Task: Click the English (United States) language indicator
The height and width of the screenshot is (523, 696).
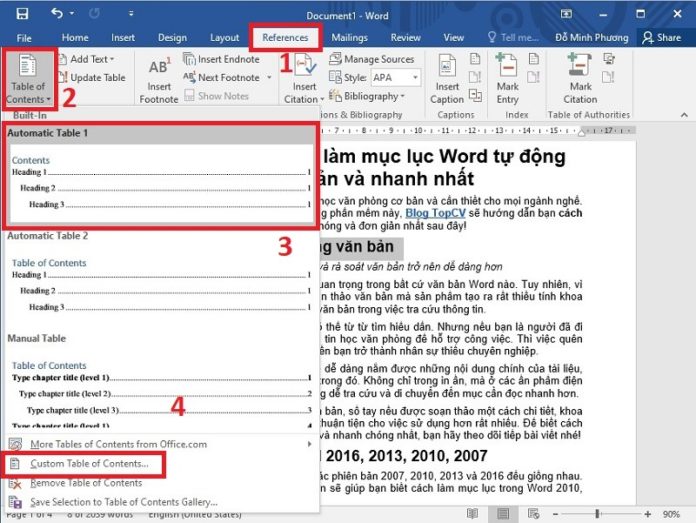Action: click(195, 515)
